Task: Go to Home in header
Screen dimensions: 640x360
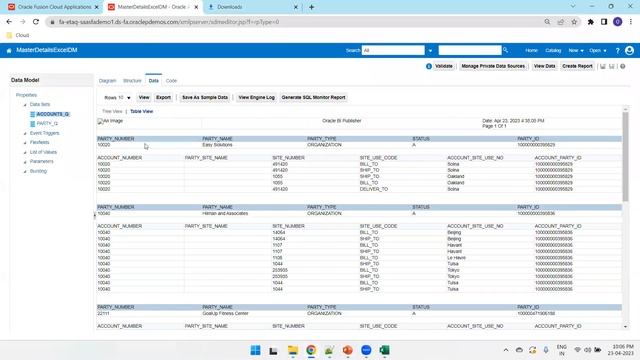Action: tap(531, 51)
